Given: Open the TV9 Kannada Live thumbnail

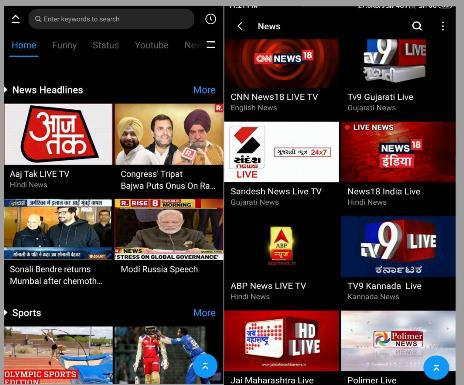Looking at the screenshot, I should pyautogui.click(x=398, y=246).
